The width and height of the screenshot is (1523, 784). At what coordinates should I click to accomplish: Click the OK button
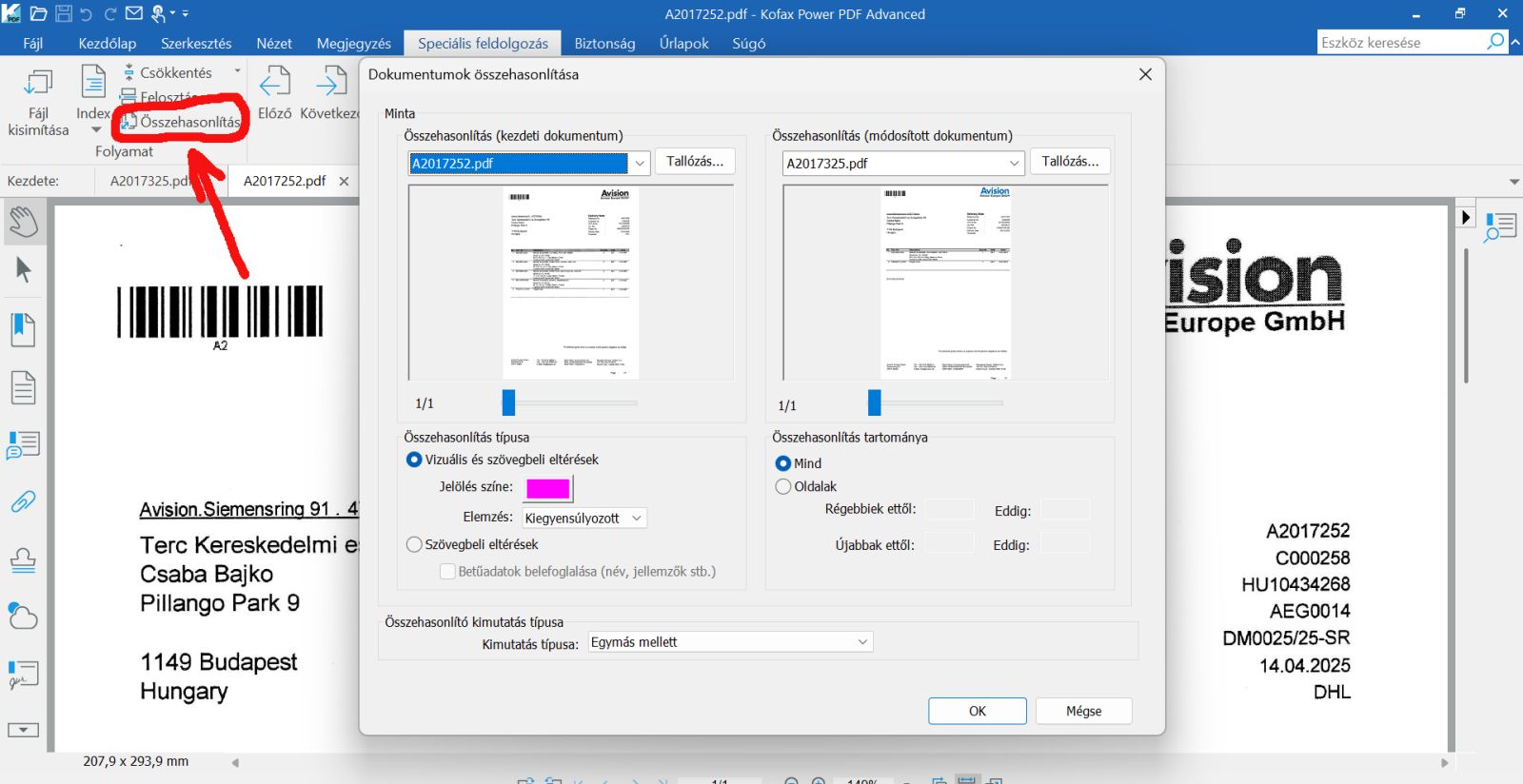tap(977, 711)
